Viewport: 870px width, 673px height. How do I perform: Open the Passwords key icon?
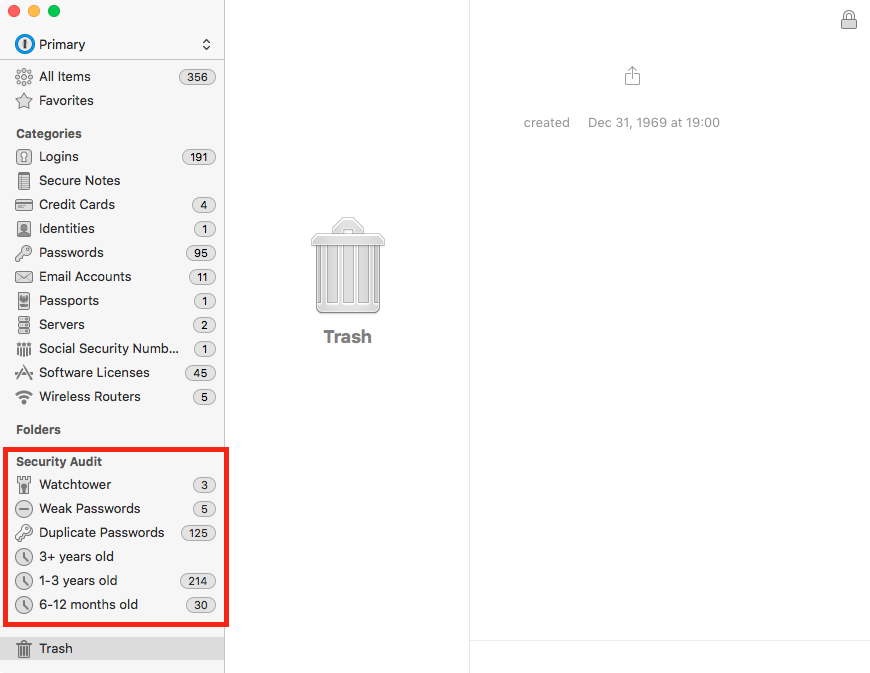point(24,253)
